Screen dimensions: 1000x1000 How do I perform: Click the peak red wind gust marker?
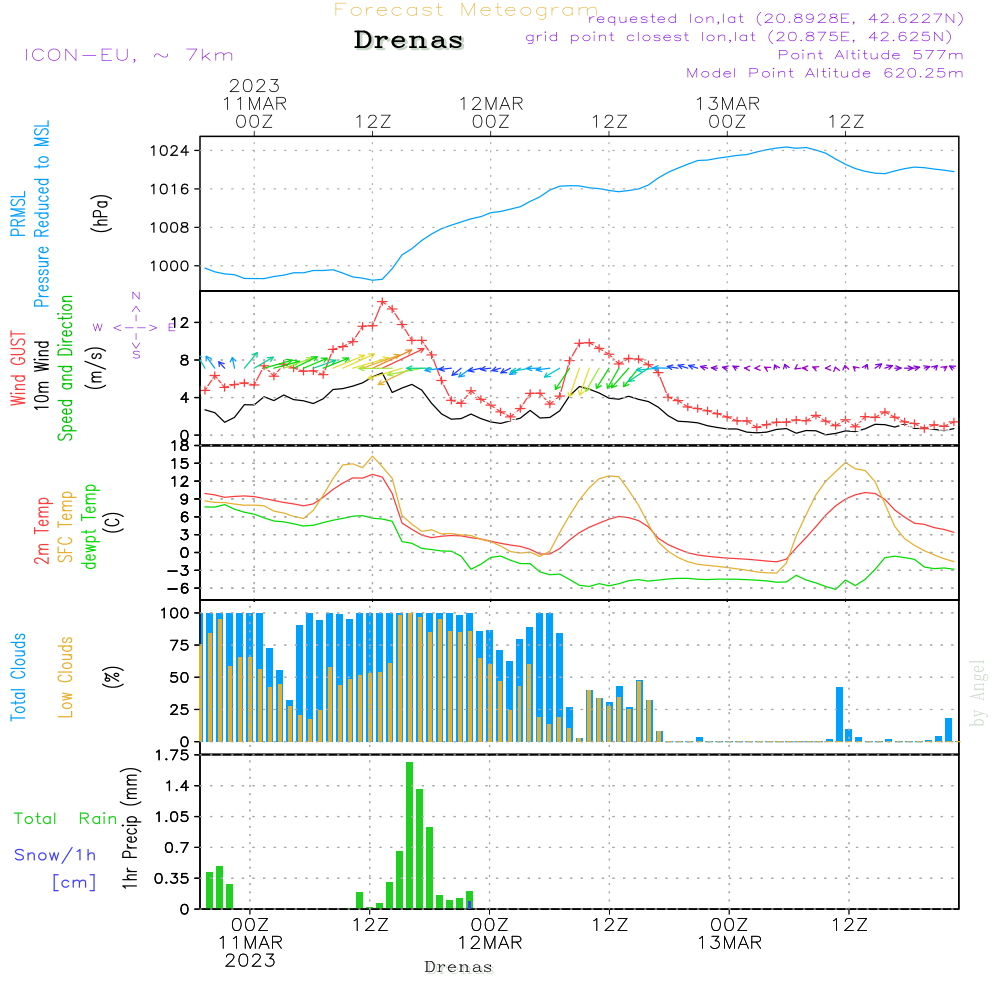click(382, 301)
